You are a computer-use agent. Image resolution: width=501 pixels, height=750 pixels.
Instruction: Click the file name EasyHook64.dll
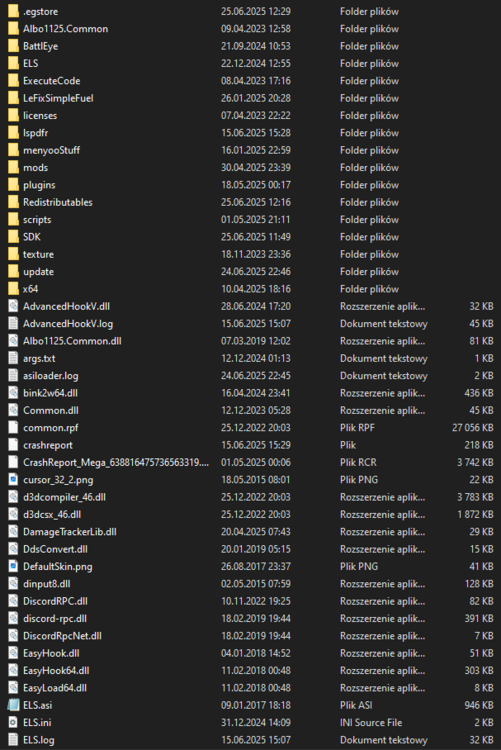[x=56, y=670]
